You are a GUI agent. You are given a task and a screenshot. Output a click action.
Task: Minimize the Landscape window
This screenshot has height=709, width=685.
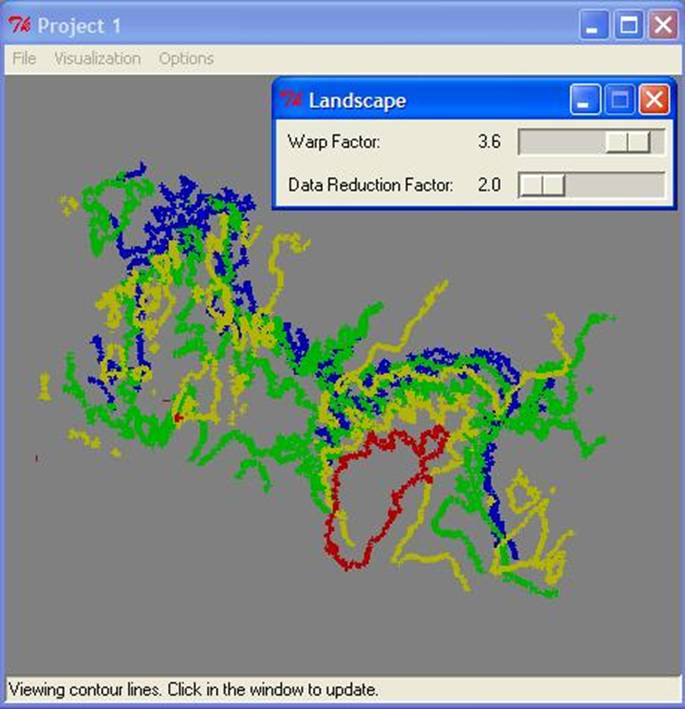(585, 99)
